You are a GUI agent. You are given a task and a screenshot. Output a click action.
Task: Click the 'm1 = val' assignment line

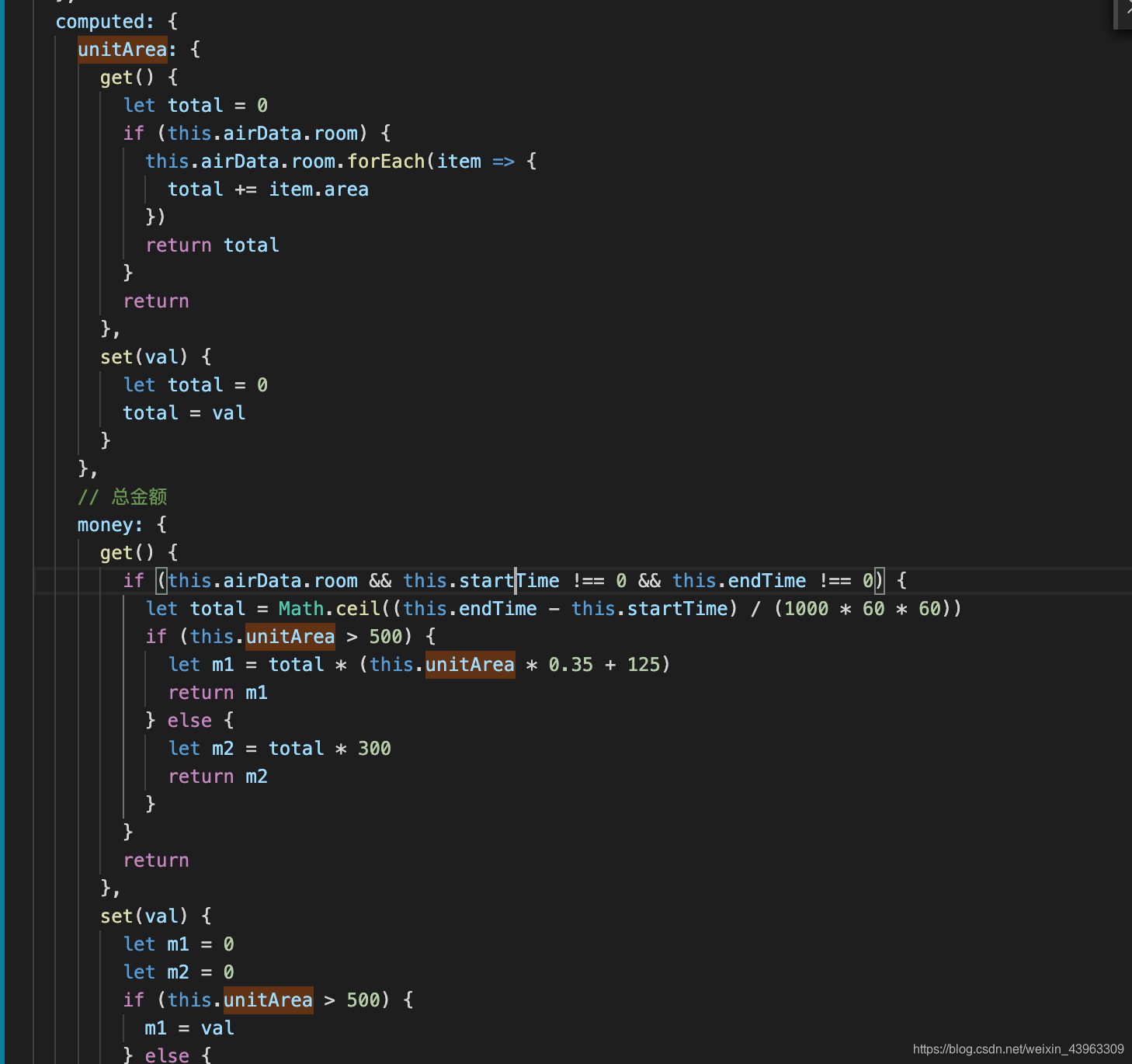pos(189,1028)
